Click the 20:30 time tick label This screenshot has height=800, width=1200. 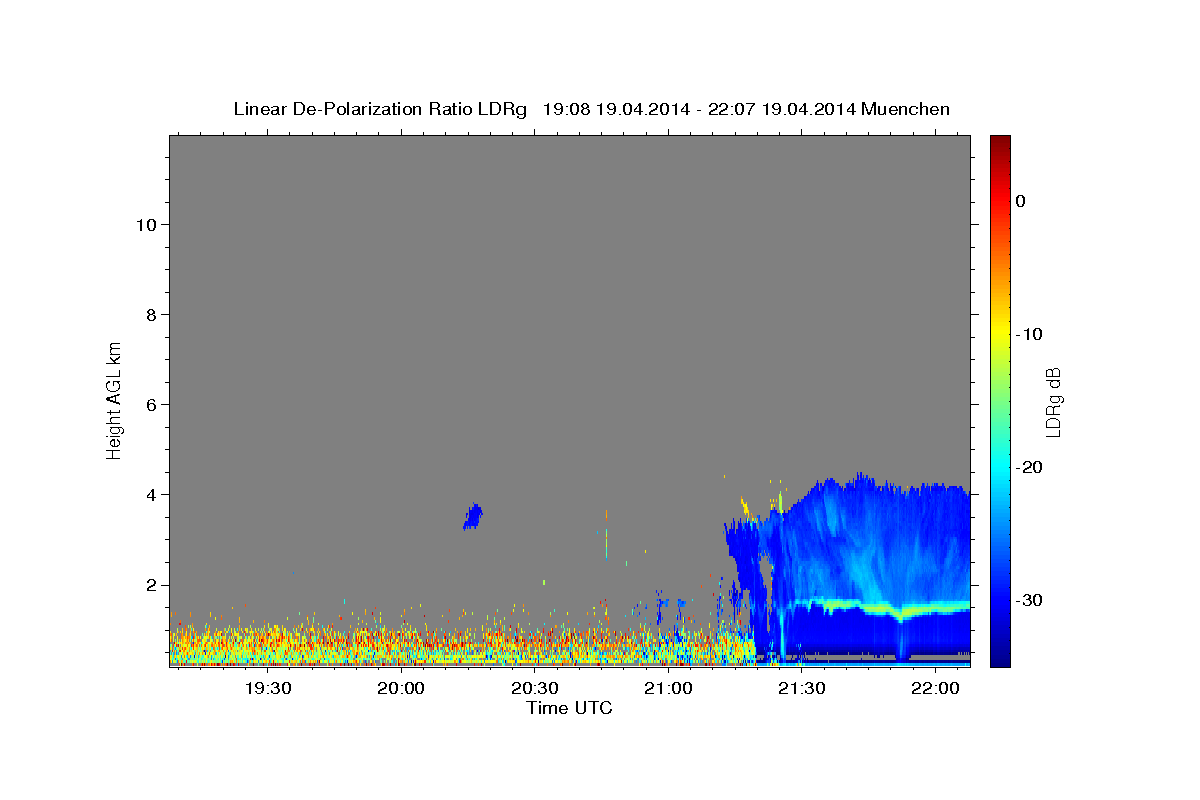click(x=535, y=689)
